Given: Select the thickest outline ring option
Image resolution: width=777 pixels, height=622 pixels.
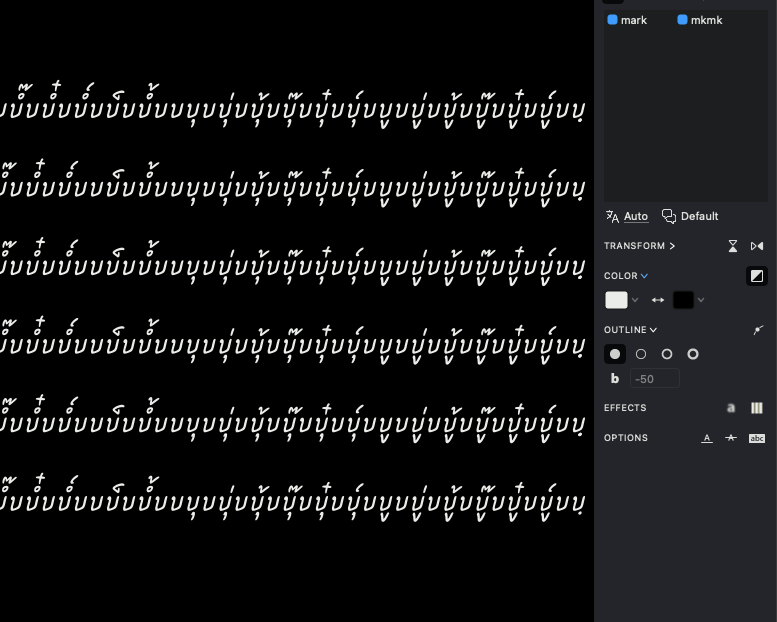Looking at the screenshot, I should click(693, 354).
